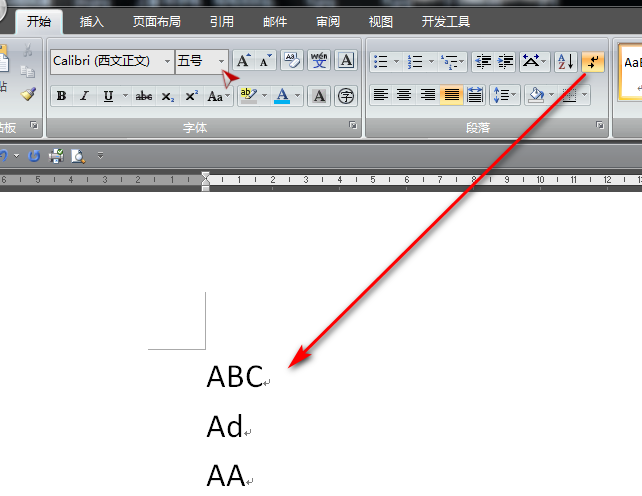642x496 pixels.
Task: Open clipboard pane dialog launcher
Action: 34,125
